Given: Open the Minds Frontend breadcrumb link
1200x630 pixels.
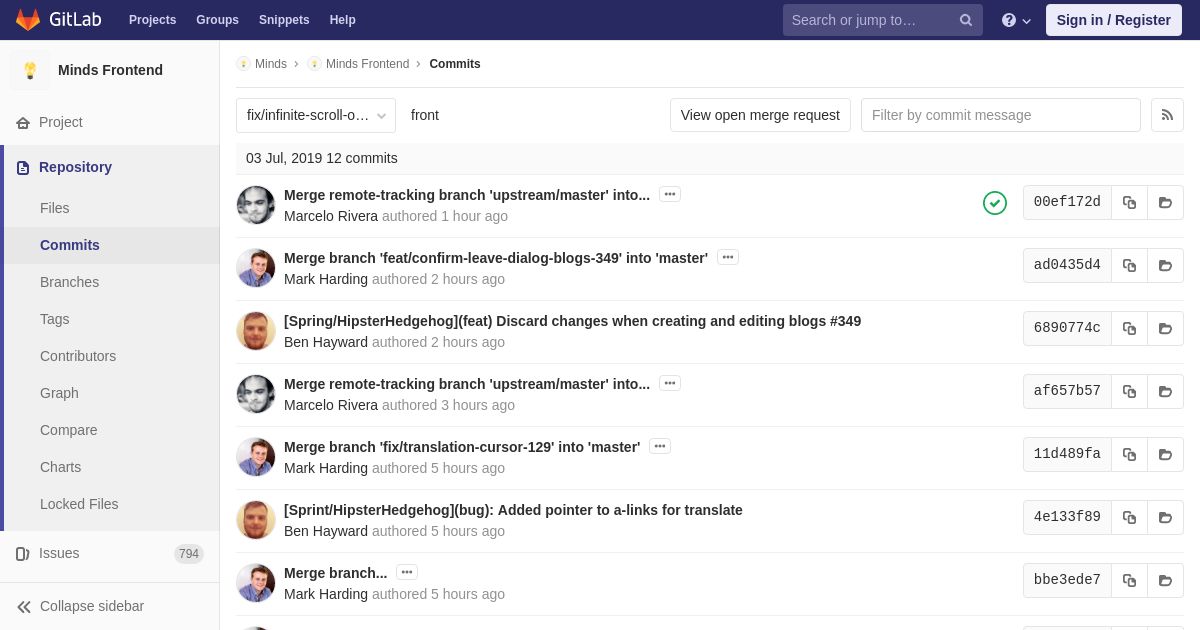Looking at the screenshot, I should click(367, 64).
